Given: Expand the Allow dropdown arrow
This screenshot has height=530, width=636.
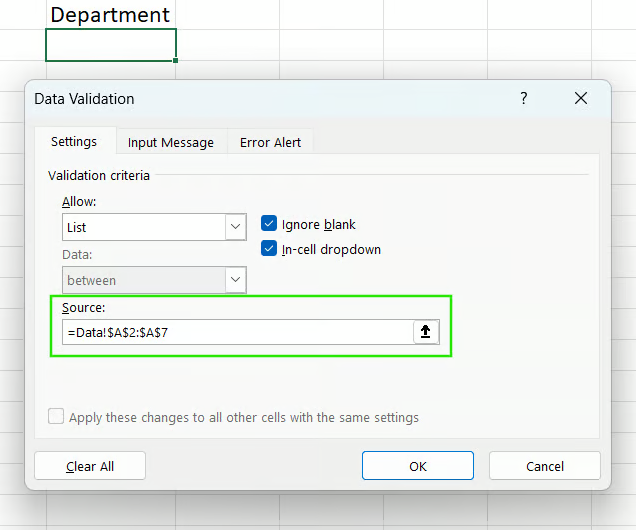Looking at the screenshot, I should tap(236, 227).
